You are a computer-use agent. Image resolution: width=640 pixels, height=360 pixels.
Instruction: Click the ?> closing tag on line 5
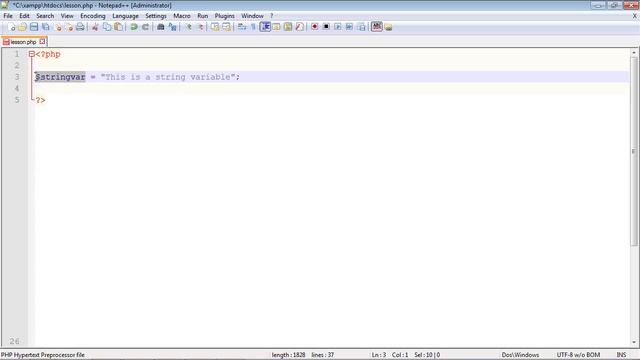coord(40,100)
